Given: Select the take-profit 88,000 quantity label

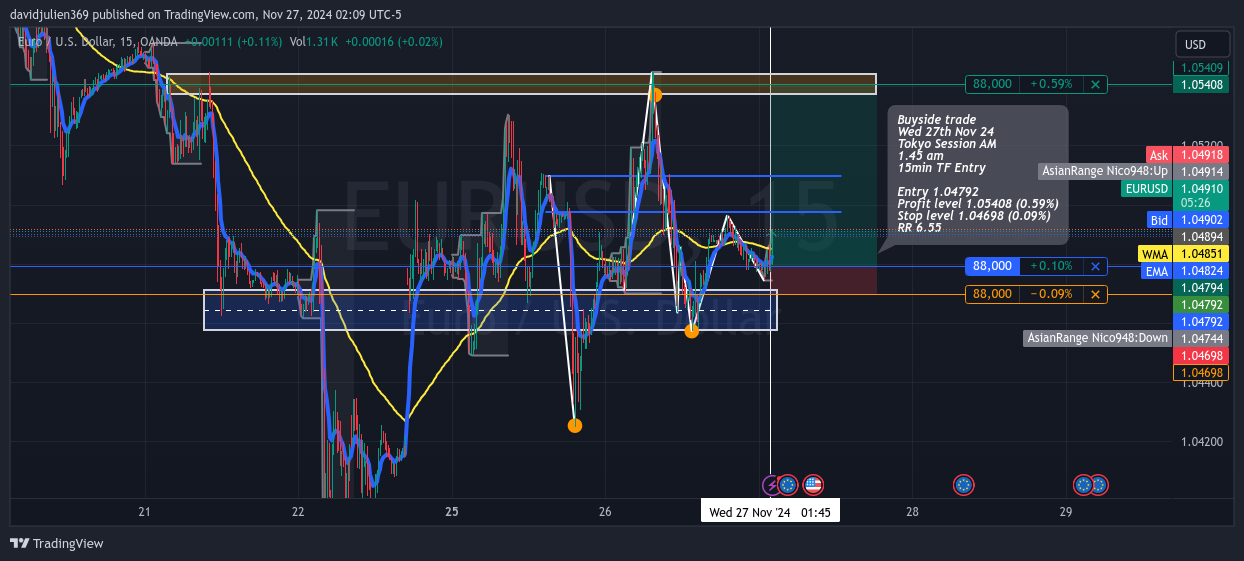Looking at the screenshot, I should coord(992,85).
